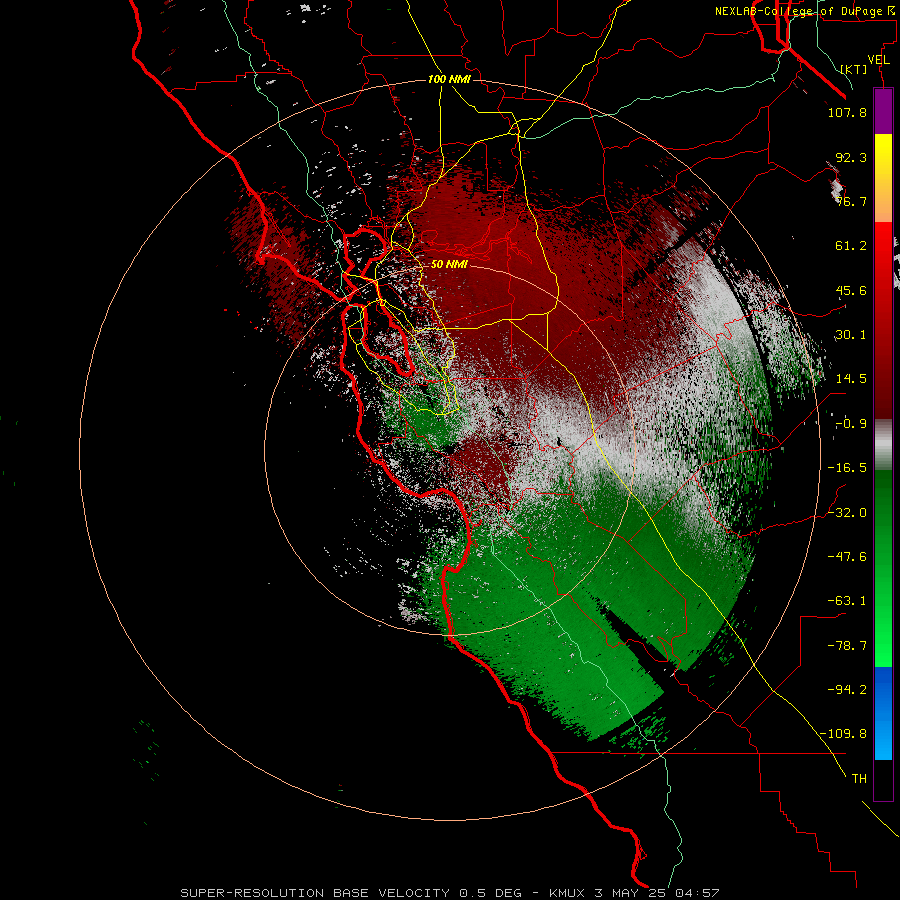Click the 45.6 scale value
Screen dimensions: 900x900
click(851, 290)
